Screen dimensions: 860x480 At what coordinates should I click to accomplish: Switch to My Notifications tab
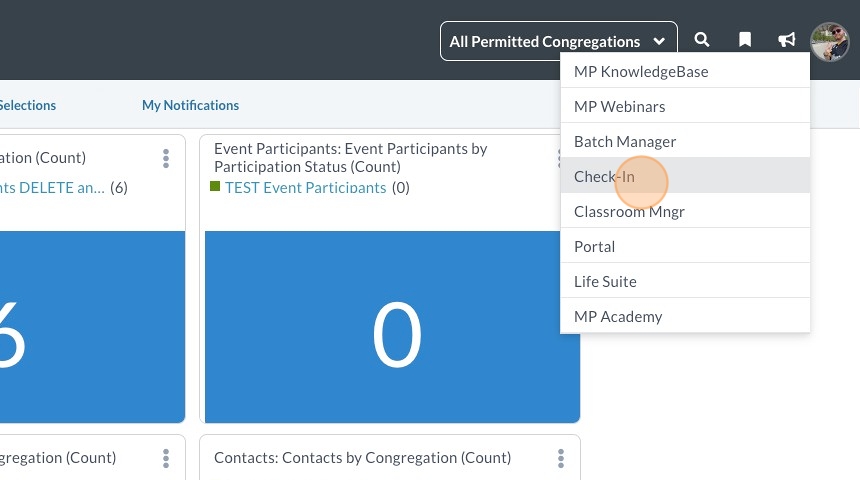click(190, 105)
